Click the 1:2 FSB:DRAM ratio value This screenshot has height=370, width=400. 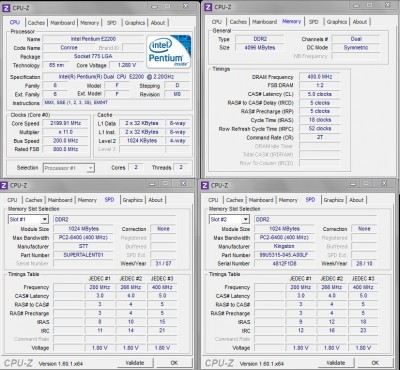(x=320, y=85)
